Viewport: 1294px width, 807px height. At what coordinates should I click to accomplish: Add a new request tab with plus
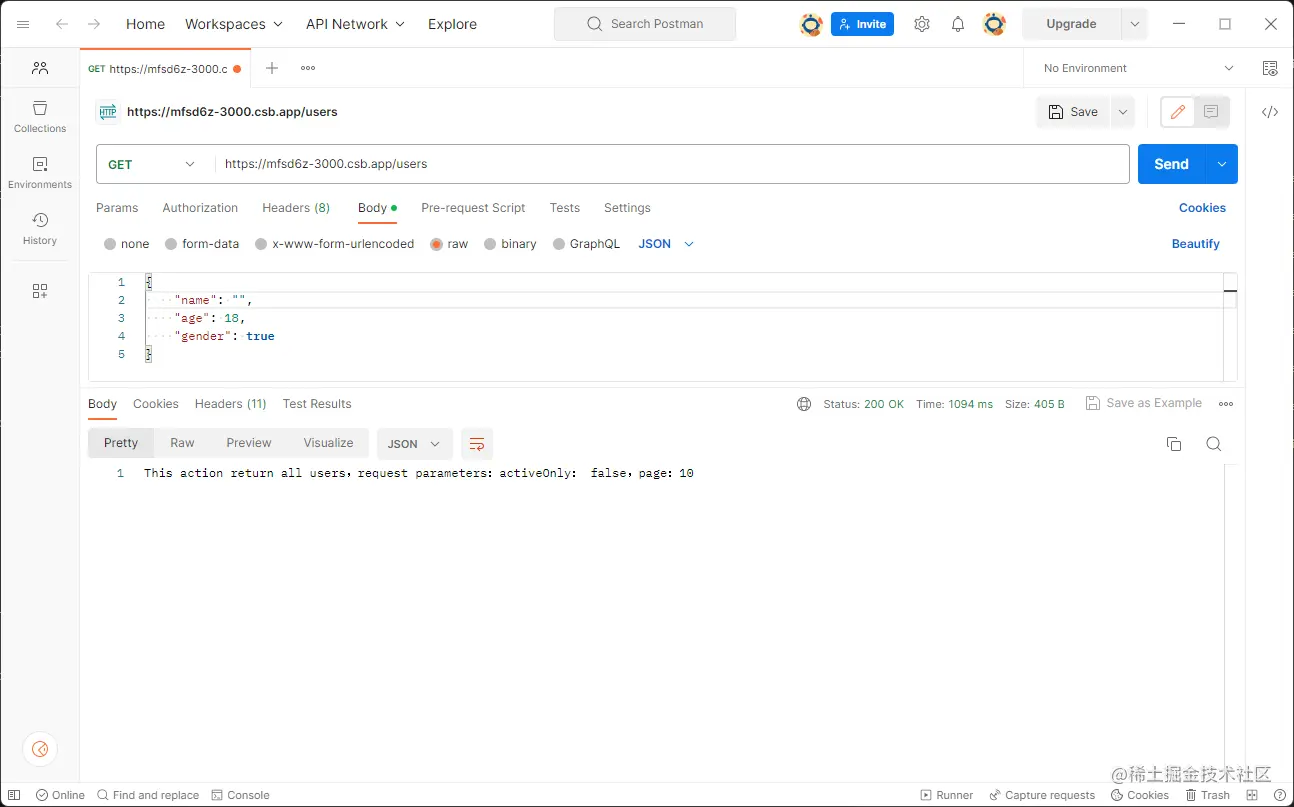click(272, 68)
